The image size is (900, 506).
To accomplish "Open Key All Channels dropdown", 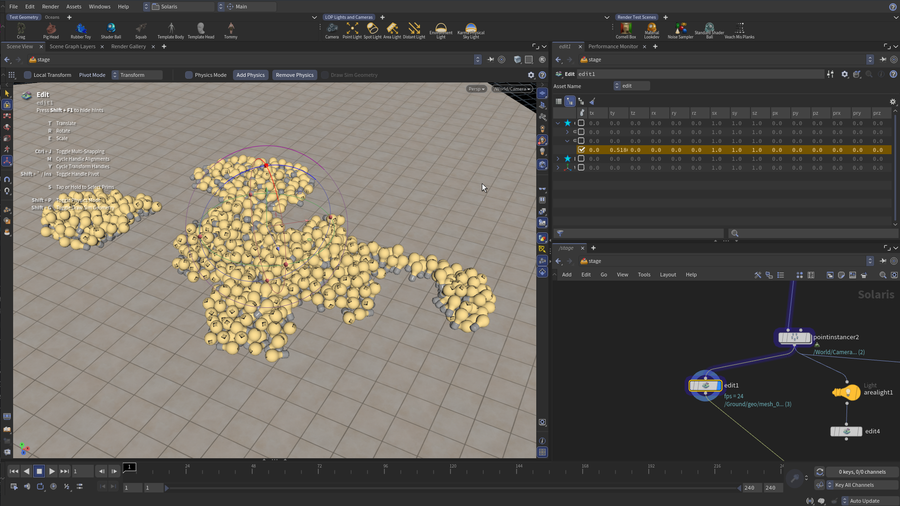I will click(861, 485).
